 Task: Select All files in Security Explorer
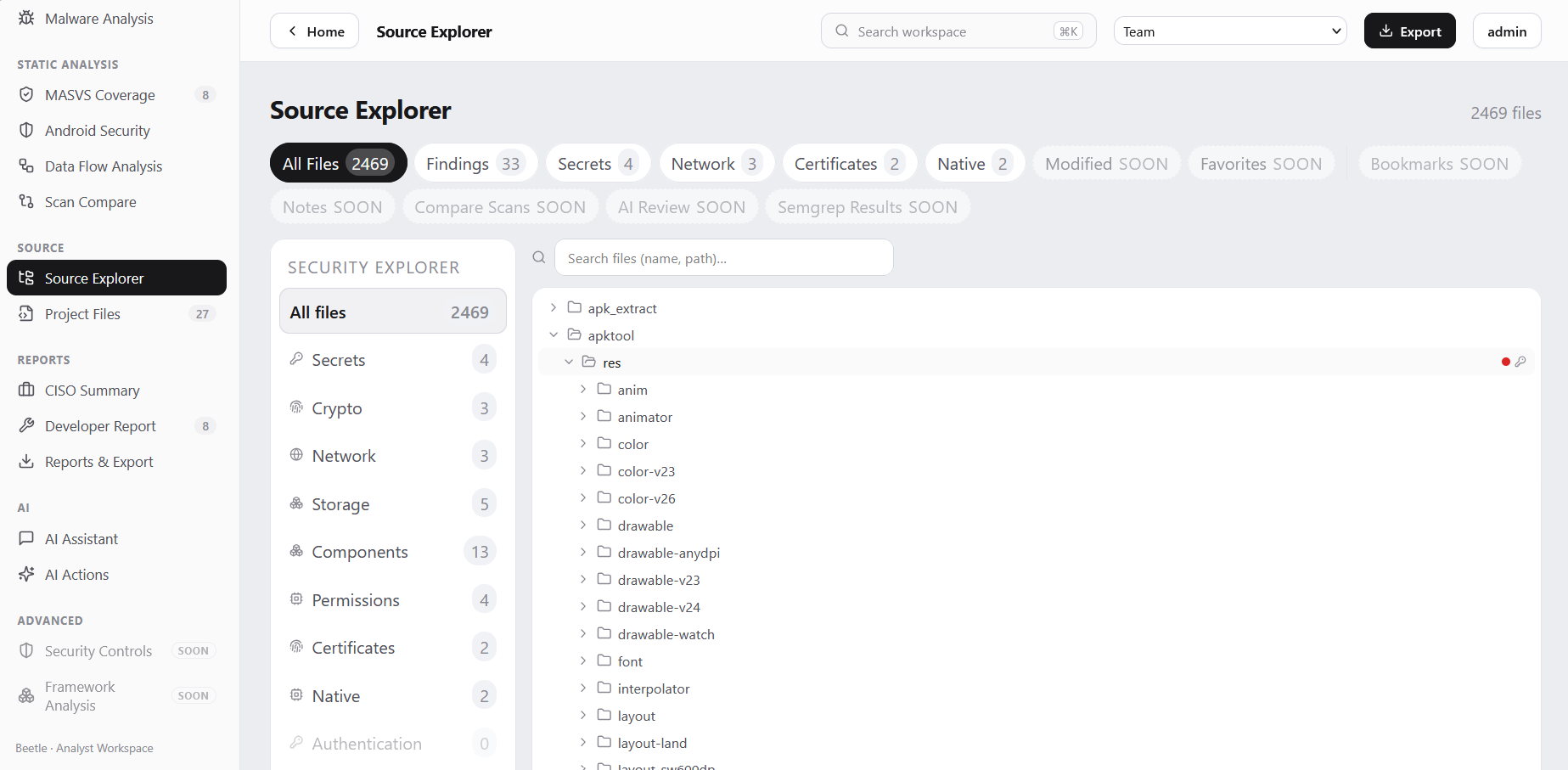tap(392, 312)
